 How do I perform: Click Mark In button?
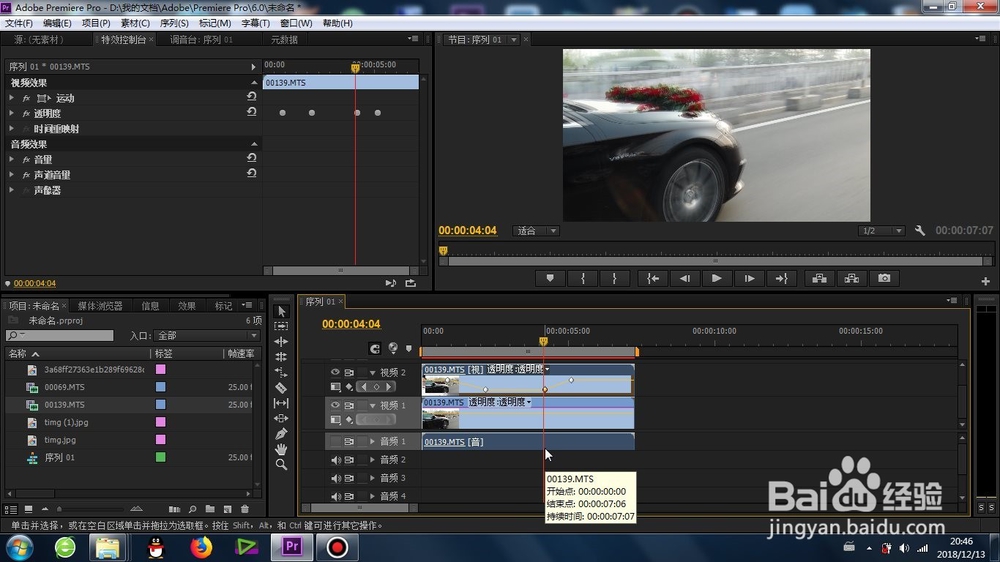pos(582,278)
